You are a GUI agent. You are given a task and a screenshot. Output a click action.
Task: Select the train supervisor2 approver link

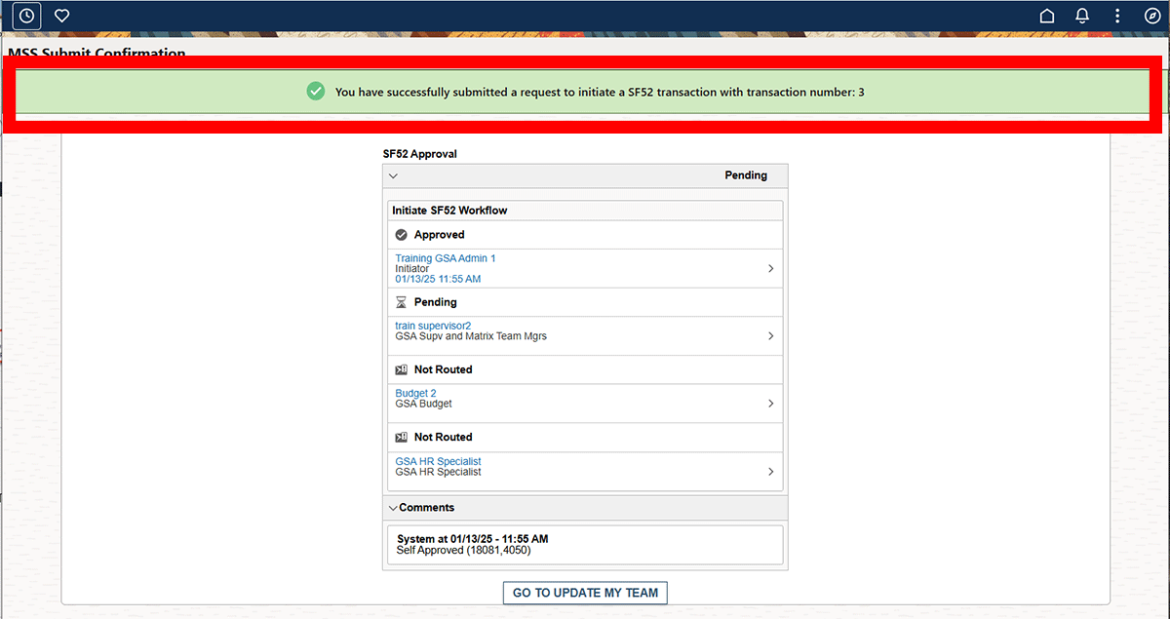point(432,324)
